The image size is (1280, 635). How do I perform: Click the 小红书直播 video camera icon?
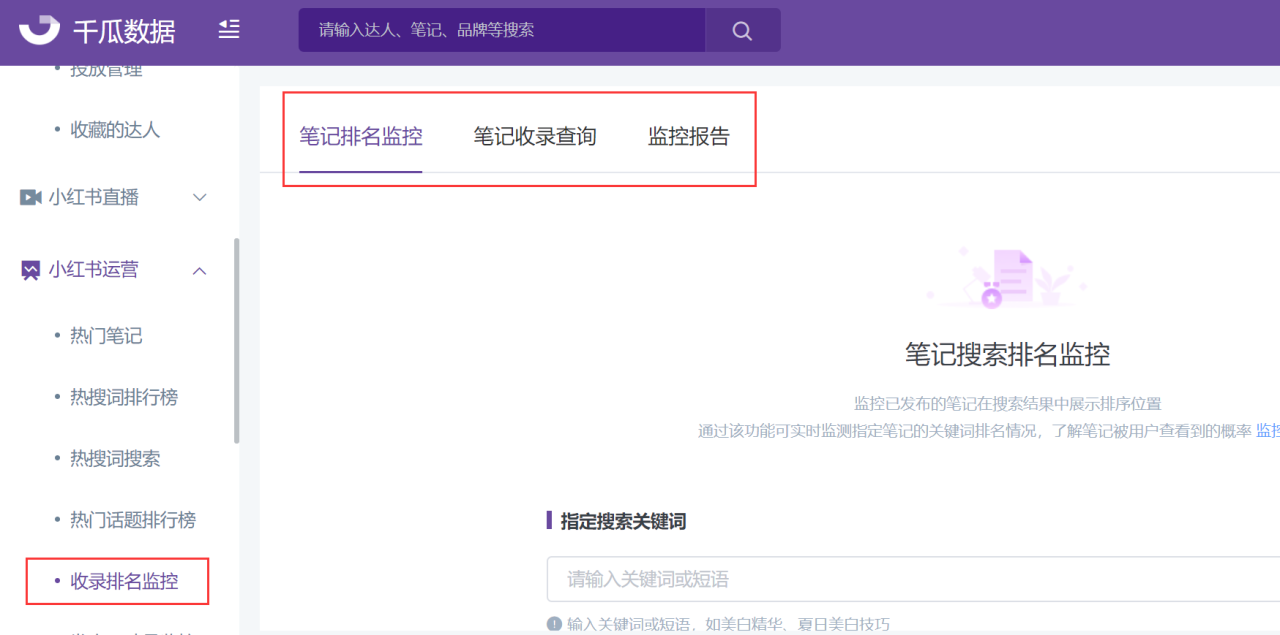pyautogui.click(x=31, y=198)
